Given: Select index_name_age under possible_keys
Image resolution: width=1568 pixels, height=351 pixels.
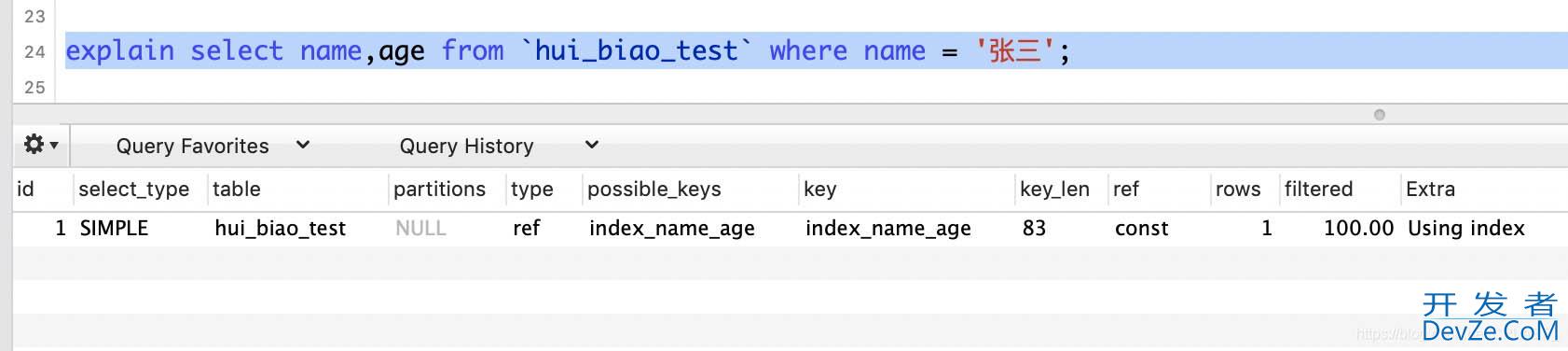Looking at the screenshot, I should point(672,229).
